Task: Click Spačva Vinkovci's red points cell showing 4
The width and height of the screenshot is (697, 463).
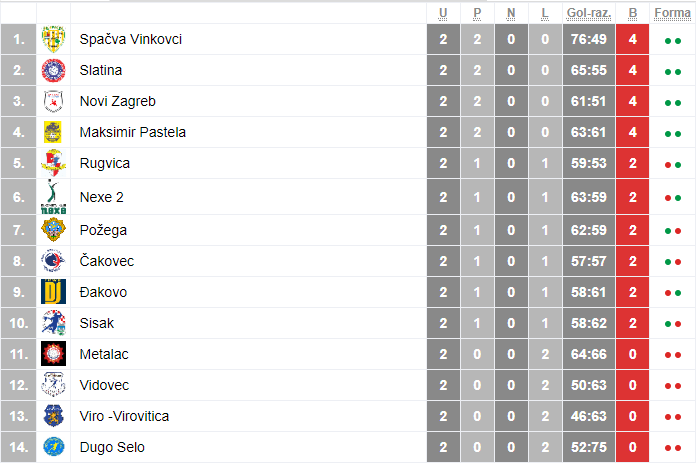Action: [x=632, y=39]
